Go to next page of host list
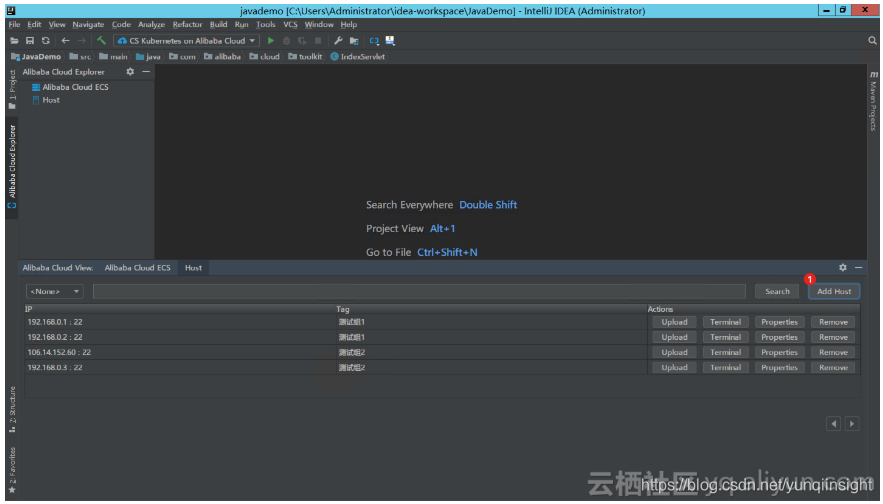Screen dimensions: 883x504 point(852,423)
